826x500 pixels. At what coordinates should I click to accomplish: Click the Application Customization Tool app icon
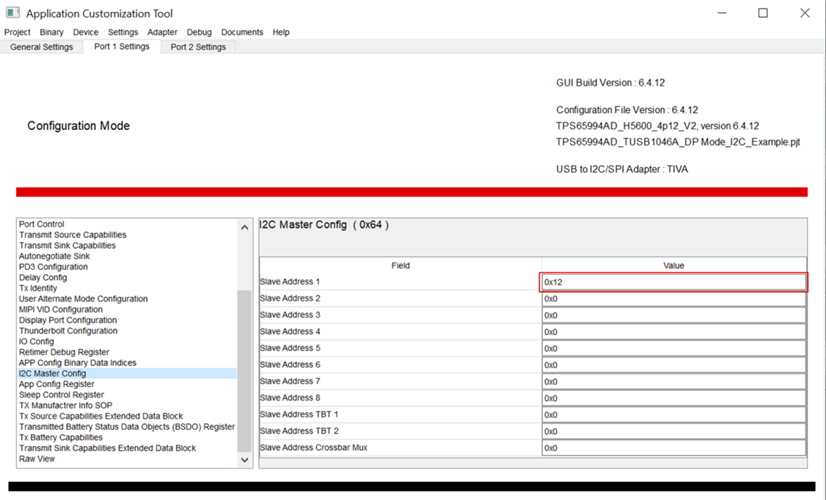(x=13, y=13)
